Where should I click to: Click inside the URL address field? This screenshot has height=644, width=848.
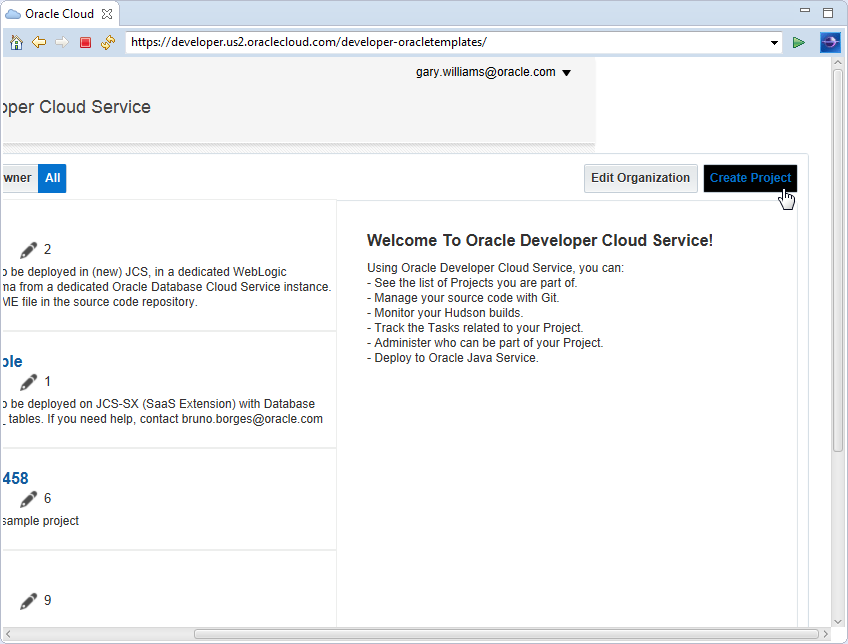[x=400, y=42]
